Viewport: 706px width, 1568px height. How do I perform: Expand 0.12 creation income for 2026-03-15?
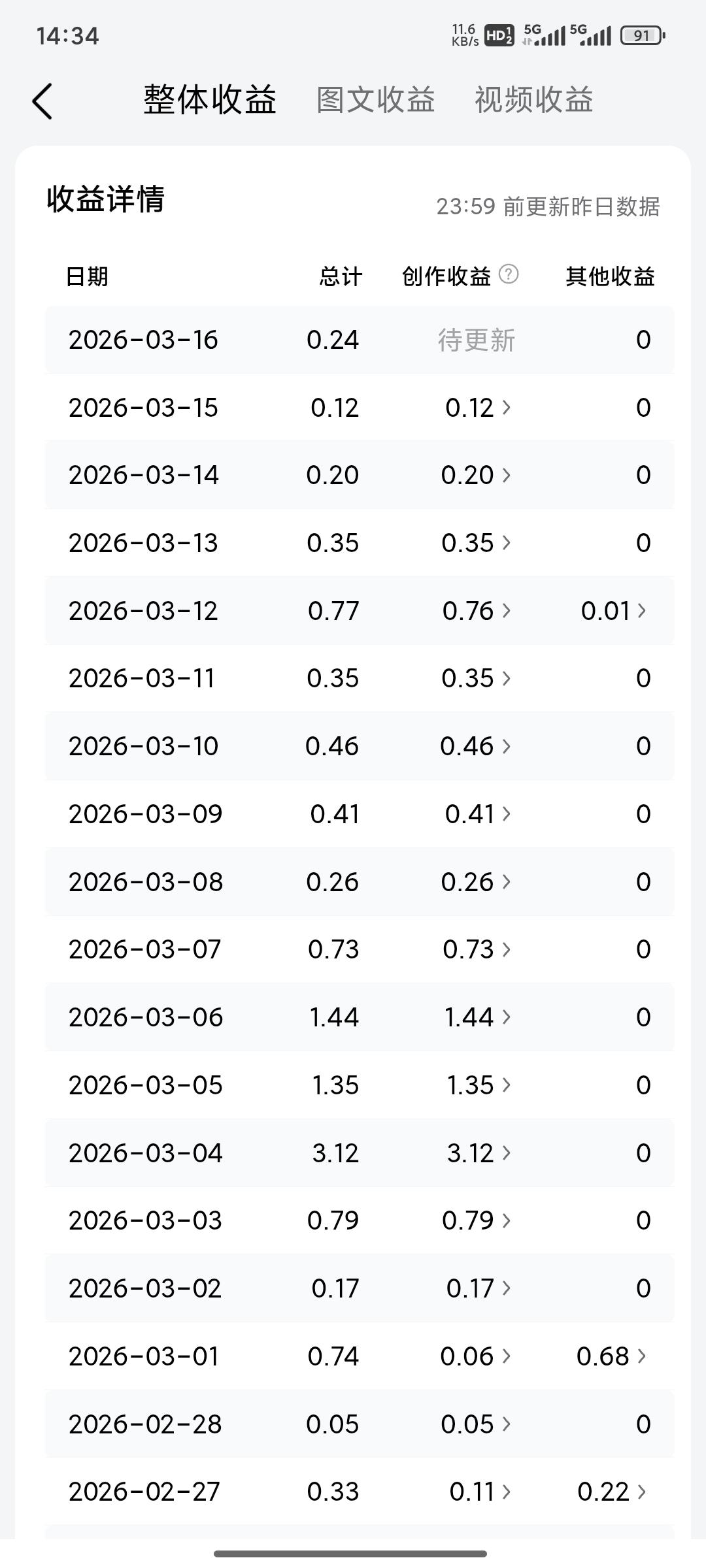point(478,408)
